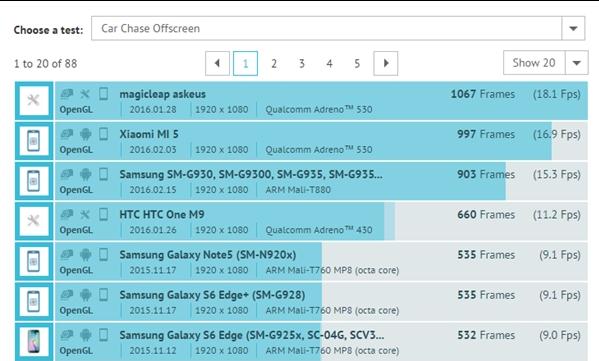The image size is (599, 361).
Task: Click the Qualcomm Adreno 430 GPU label
Action: [319, 230]
